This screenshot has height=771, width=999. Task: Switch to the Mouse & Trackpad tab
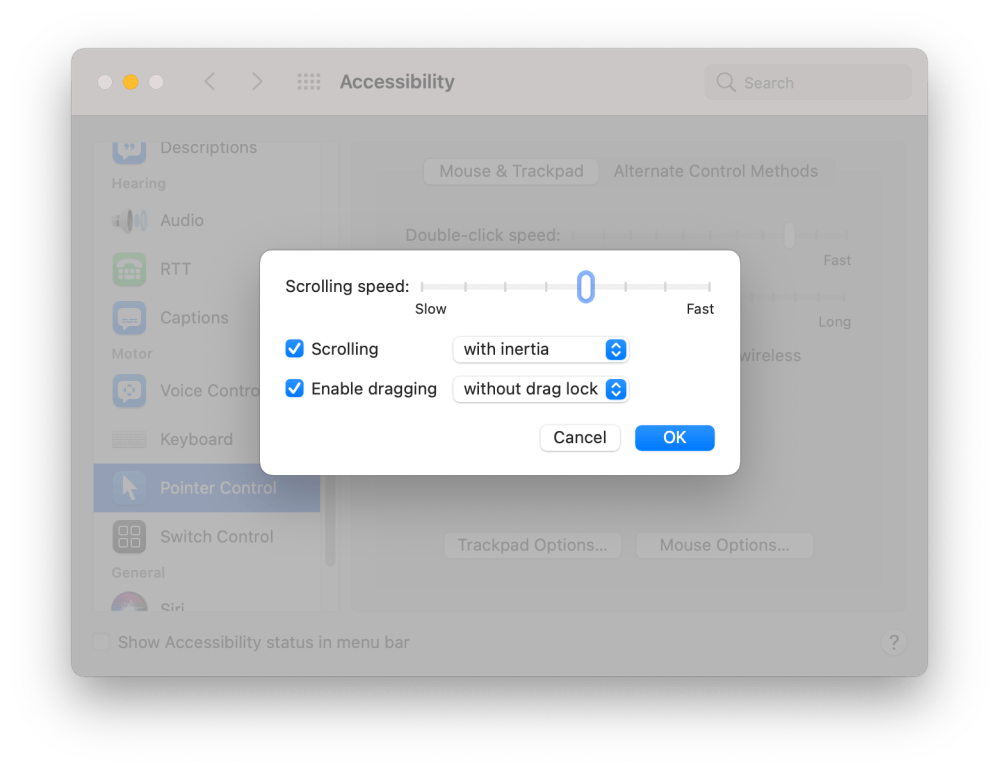(511, 171)
